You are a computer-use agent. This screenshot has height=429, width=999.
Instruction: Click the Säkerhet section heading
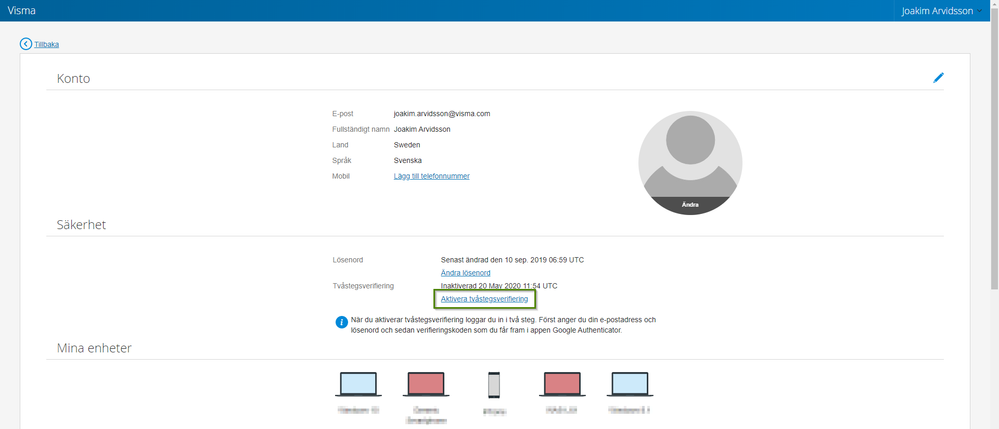click(81, 225)
